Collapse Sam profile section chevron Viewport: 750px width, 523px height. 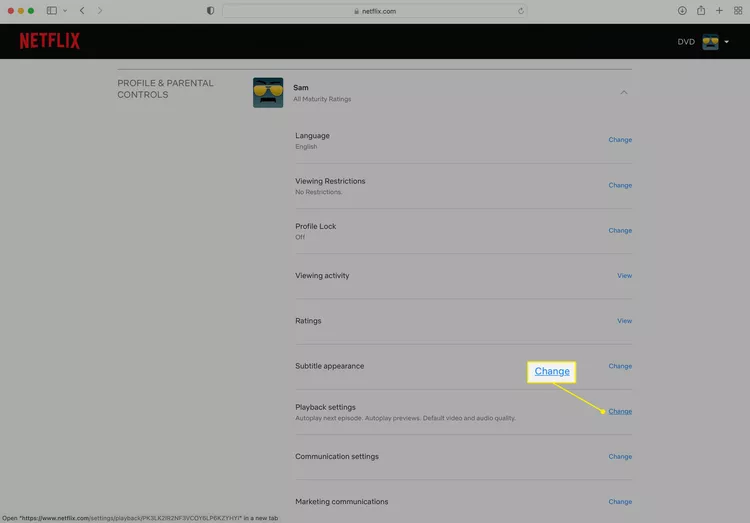coord(624,92)
